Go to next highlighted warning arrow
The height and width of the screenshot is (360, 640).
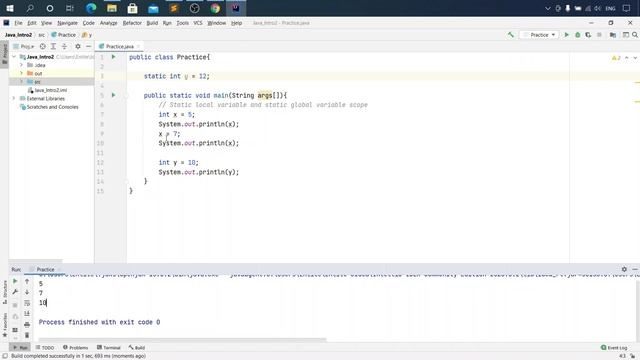pyautogui.click(x=635, y=58)
